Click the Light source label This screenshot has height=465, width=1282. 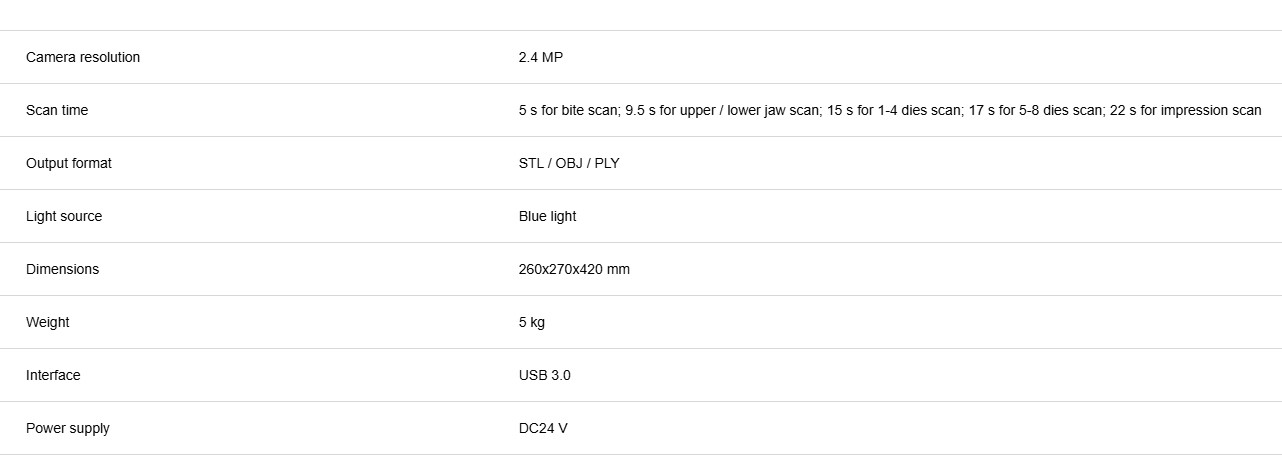click(64, 217)
